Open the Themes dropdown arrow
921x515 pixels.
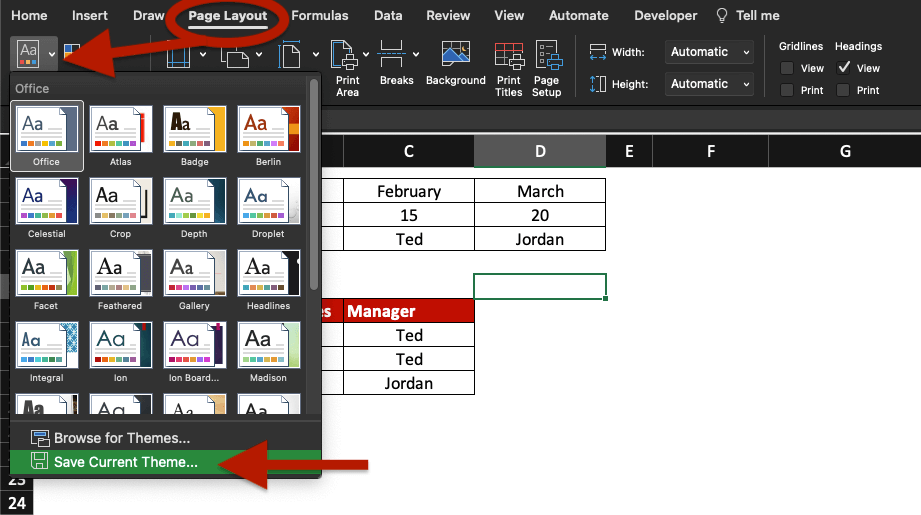coord(51,54)
